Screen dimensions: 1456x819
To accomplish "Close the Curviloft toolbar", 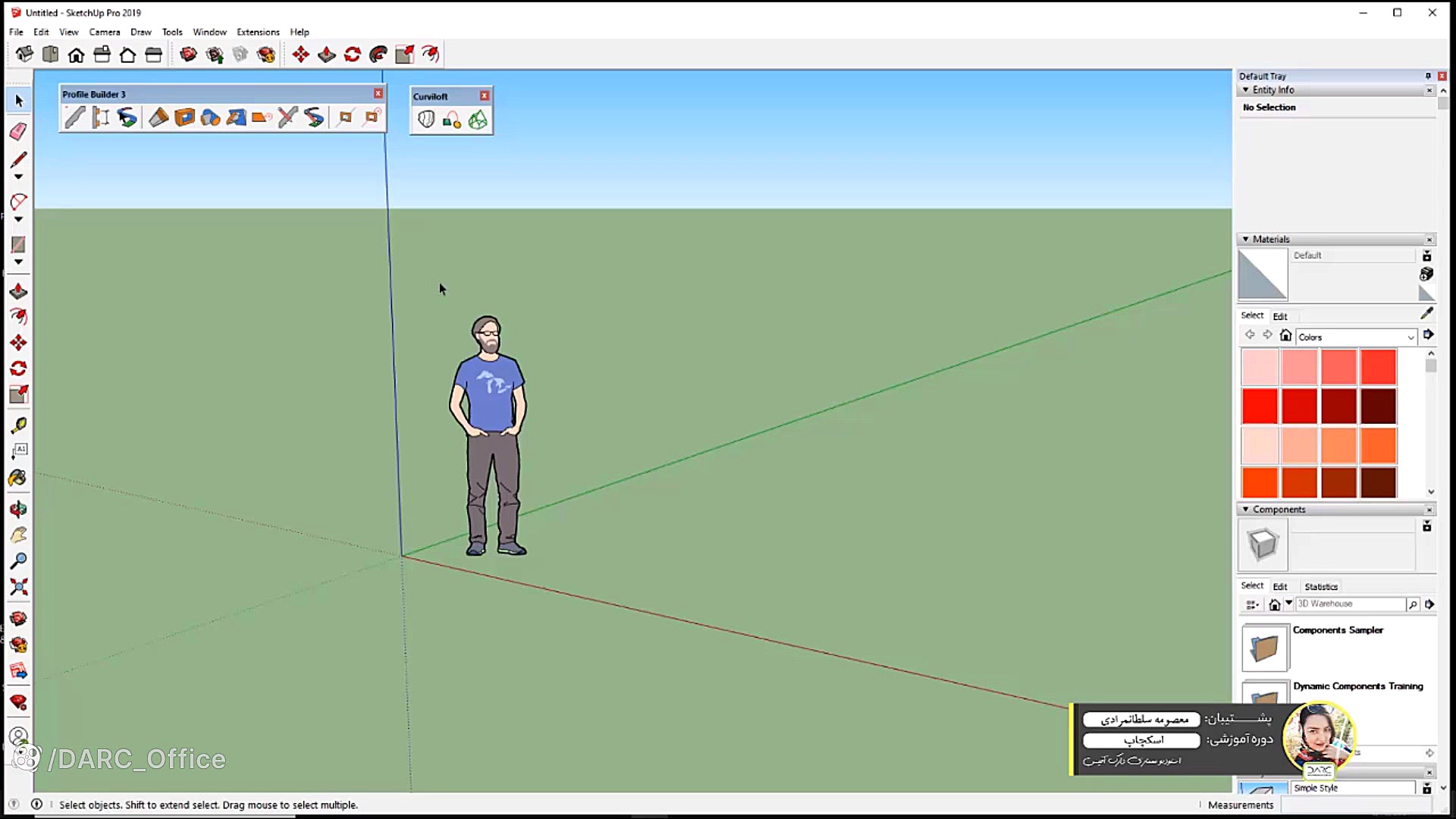I will click(484, 96).
